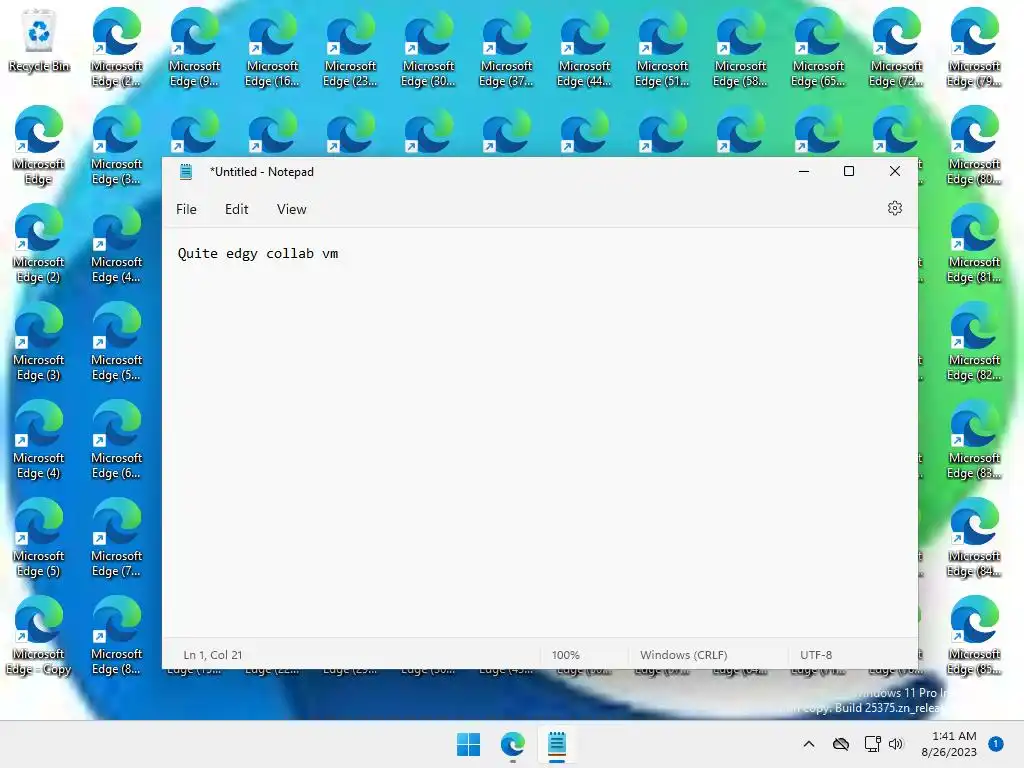This screenshot has height=768, width=1024.
Task: Select the shortcut labeled Edge (85...
Action: click(x=974, y=635)
